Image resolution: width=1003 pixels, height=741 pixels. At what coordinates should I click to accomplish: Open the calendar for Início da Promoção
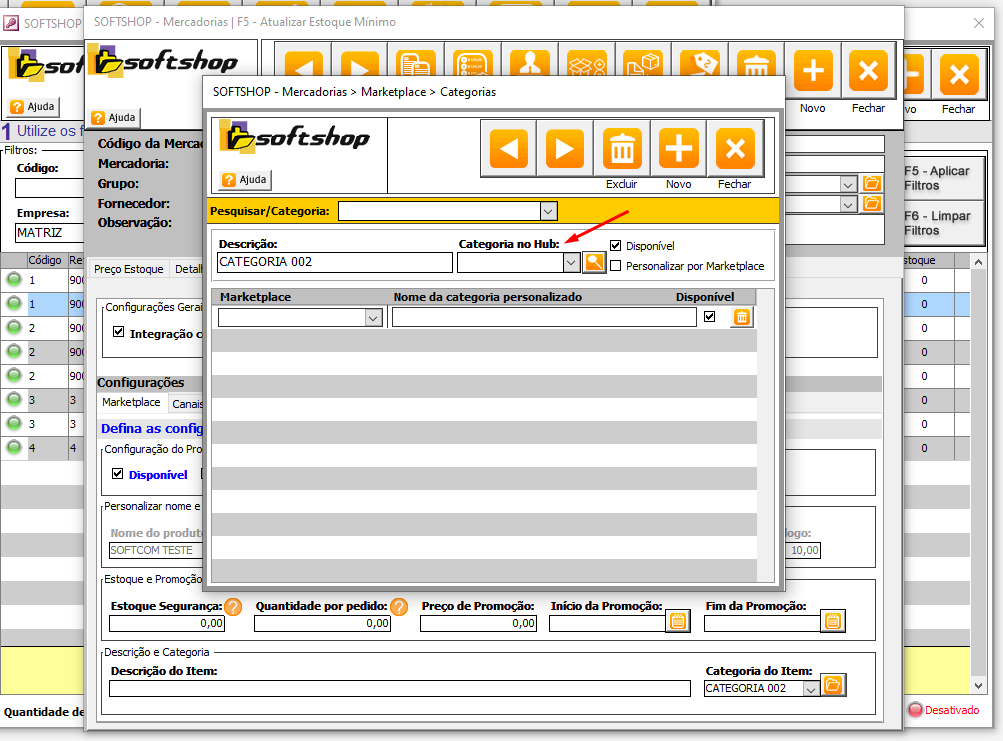[x=677, y=621]
